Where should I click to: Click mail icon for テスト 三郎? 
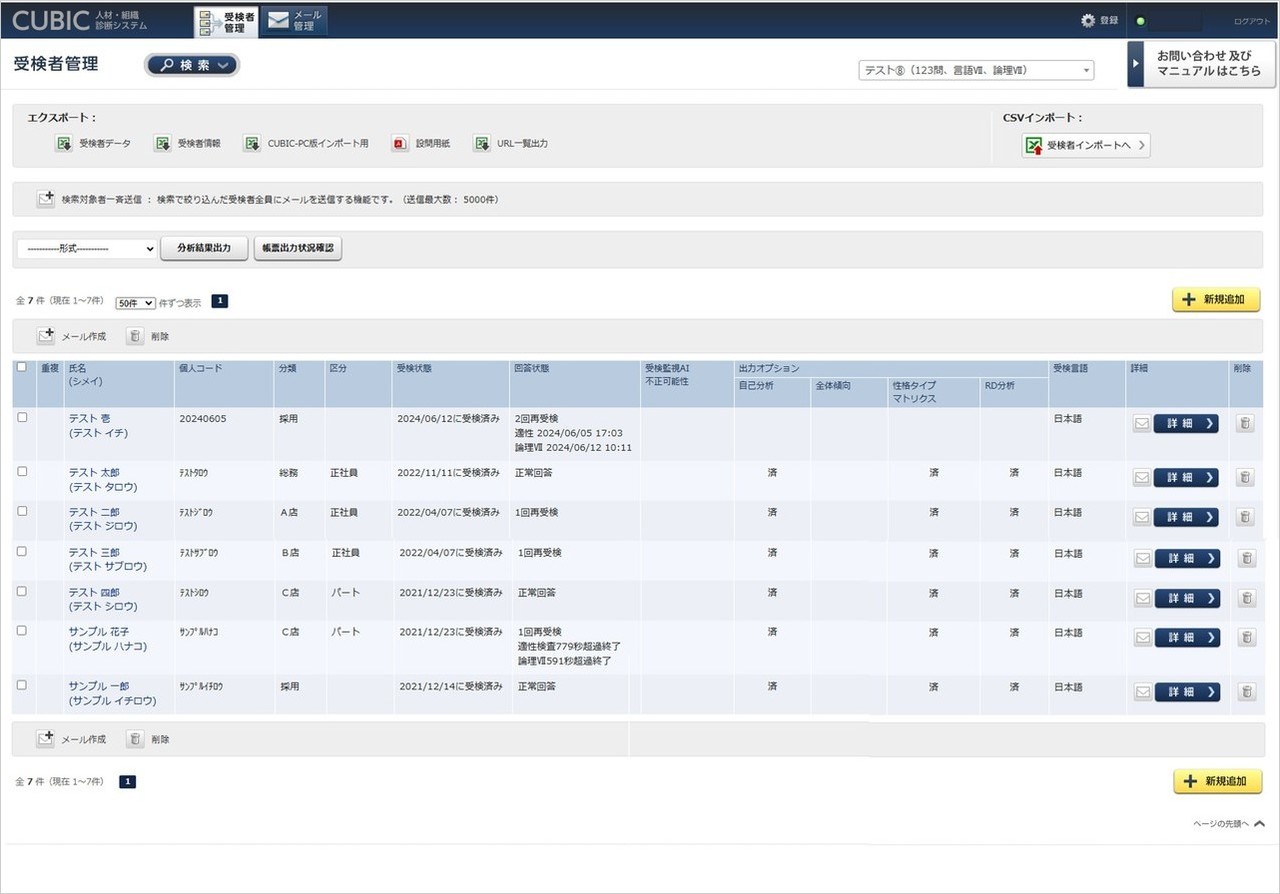pos(1142,559)
